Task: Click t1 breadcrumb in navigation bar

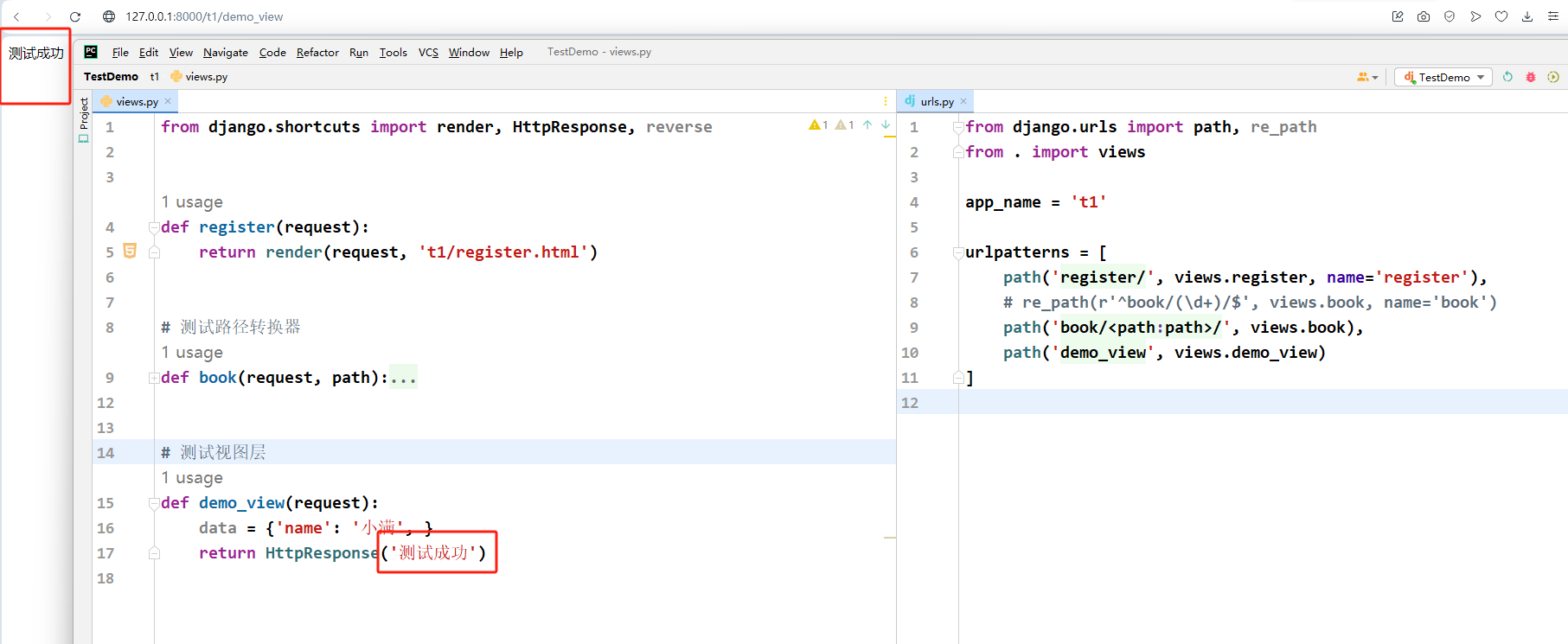Action: tap(155, 77)
